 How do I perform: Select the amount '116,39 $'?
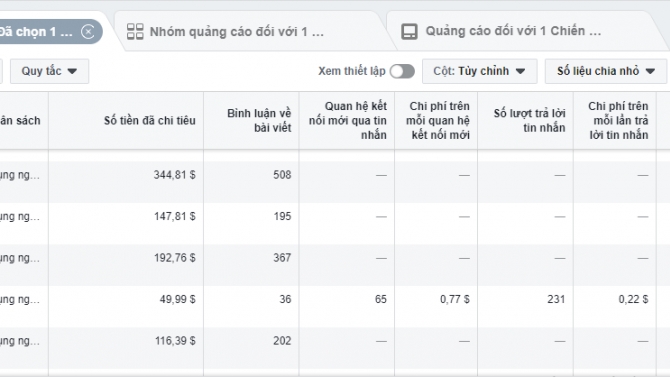coord(175,341)
